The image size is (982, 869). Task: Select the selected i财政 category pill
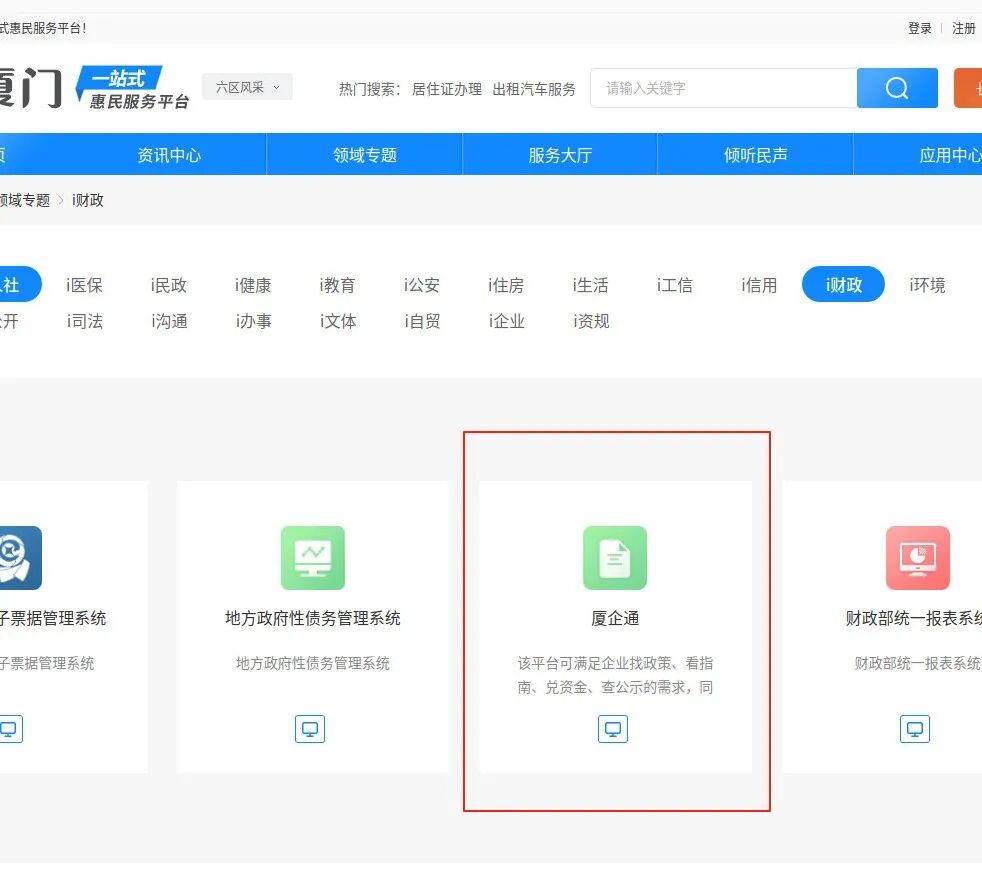[x=843, y=285]
